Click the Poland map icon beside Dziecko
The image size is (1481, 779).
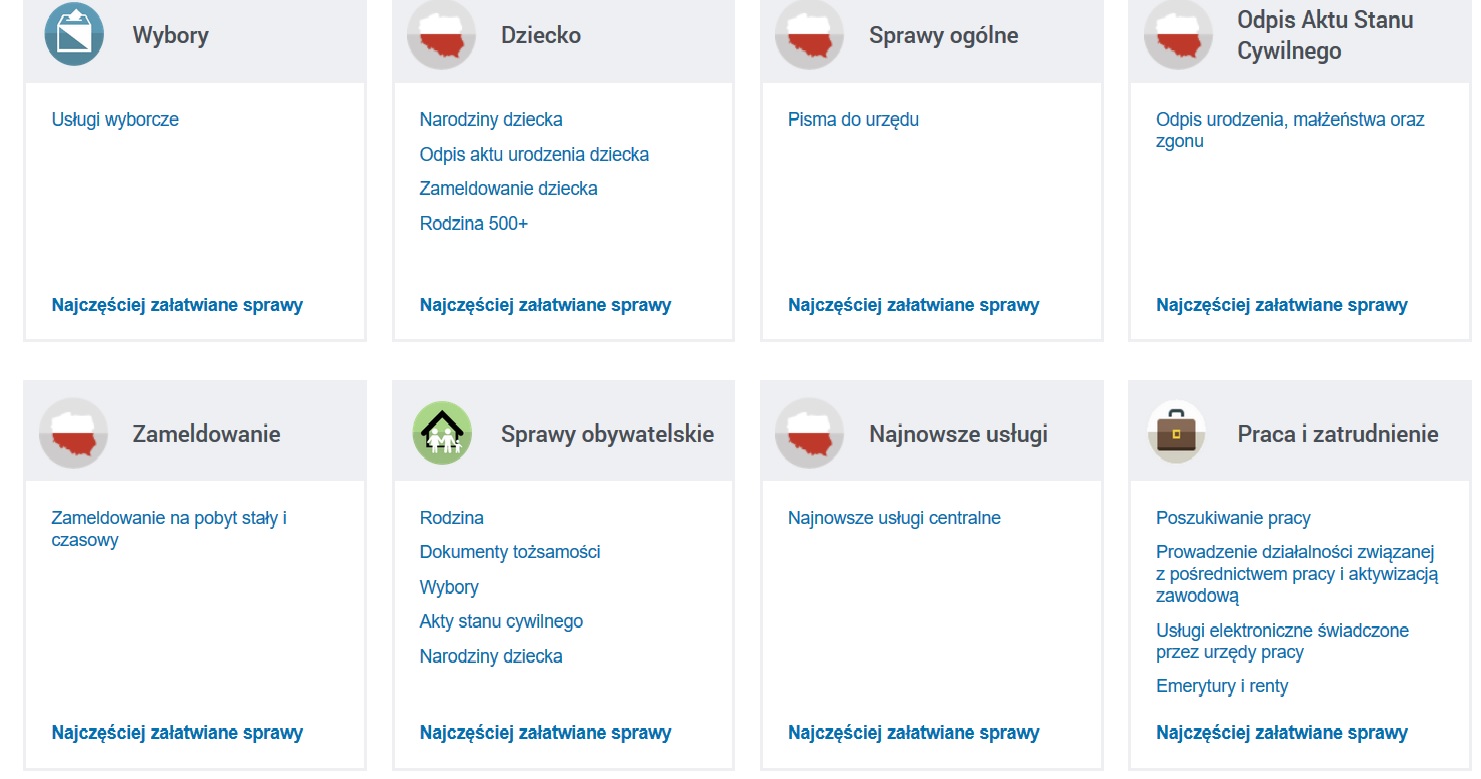coord(441,35)
